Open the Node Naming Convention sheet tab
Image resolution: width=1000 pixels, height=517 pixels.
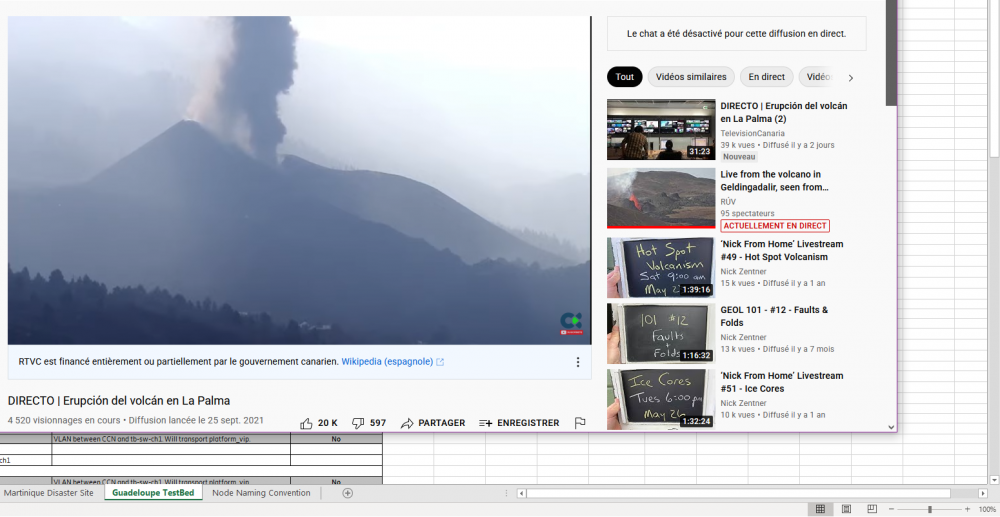pos(262,493)
